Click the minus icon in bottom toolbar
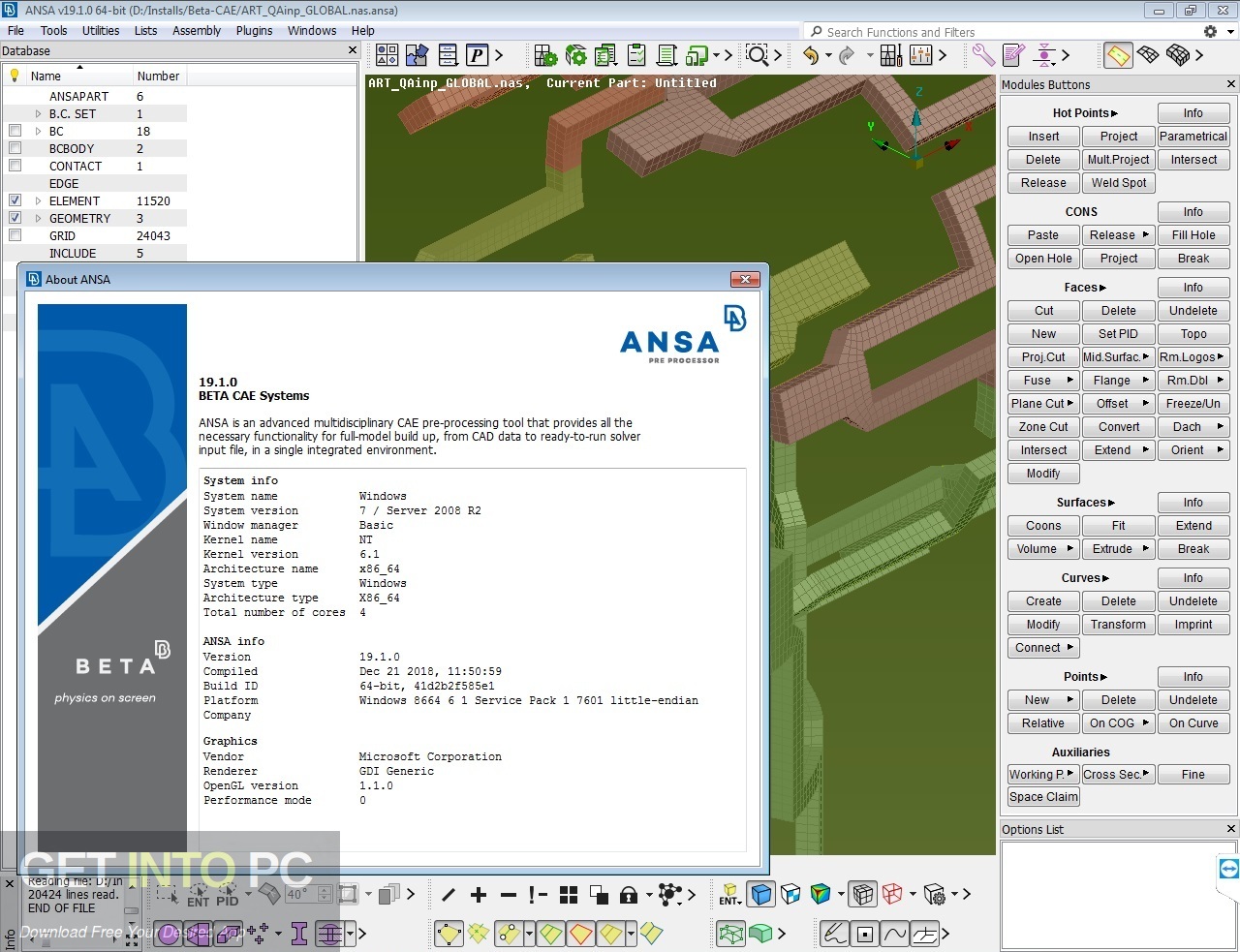Image resolution: width=1240 pixels, height=952 pixels. click(x=509, y=894)
